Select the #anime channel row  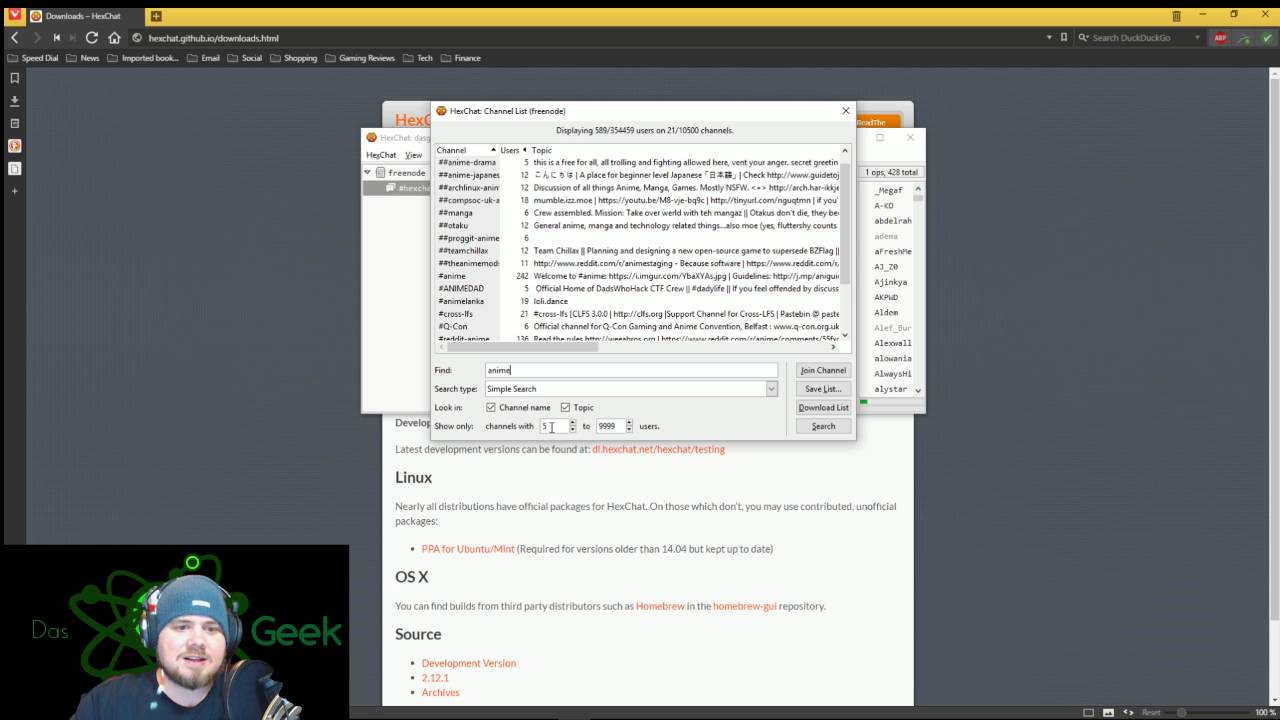tap(638, 276)
